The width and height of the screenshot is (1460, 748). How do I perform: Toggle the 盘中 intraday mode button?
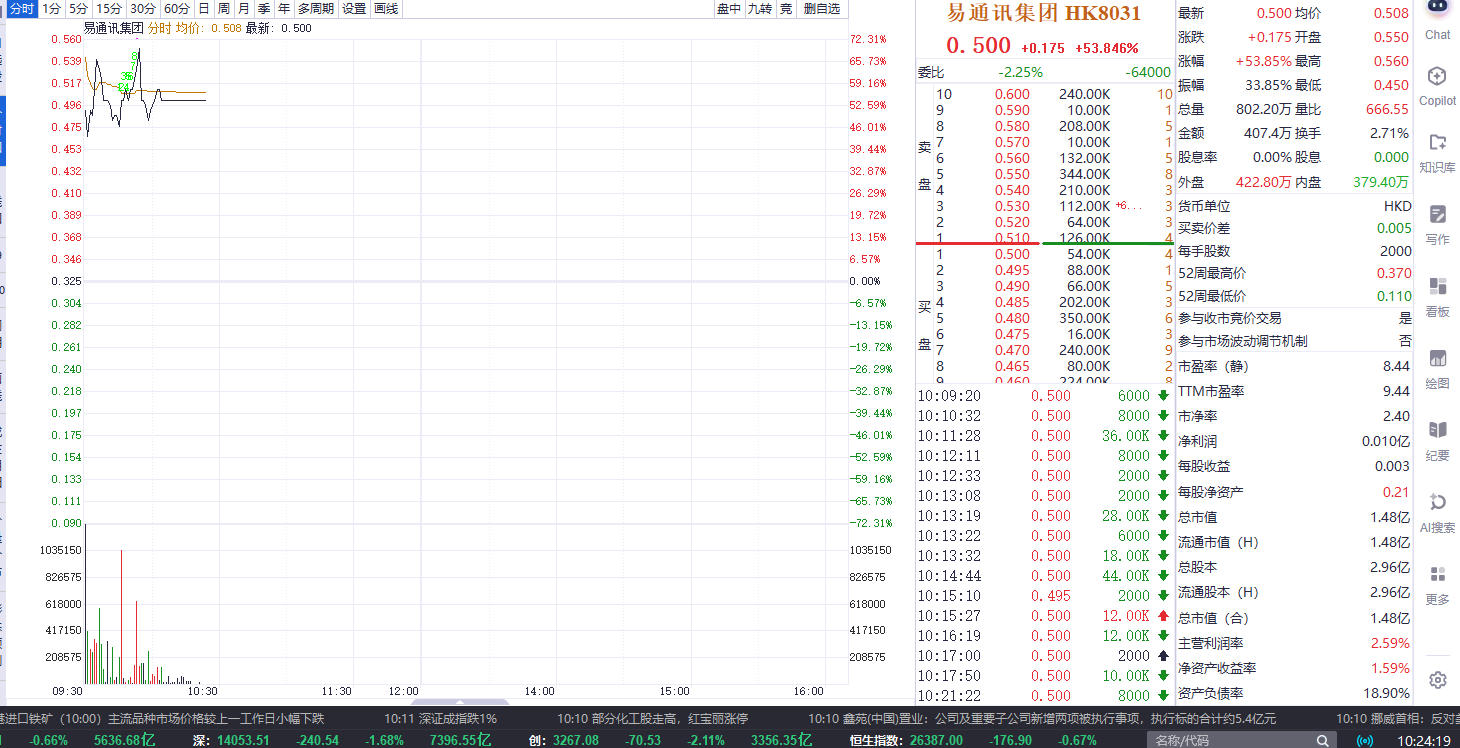click(729, 9)
